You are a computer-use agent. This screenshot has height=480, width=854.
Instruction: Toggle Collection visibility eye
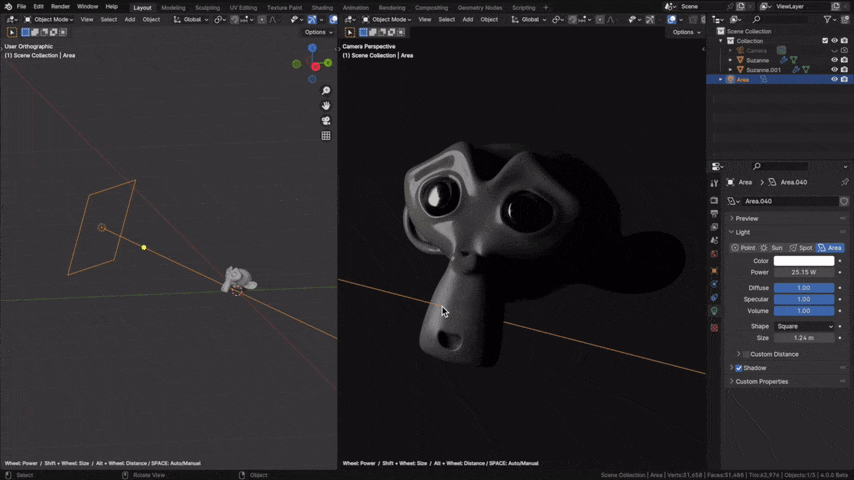pyautogui.click(x=834, y=41)
